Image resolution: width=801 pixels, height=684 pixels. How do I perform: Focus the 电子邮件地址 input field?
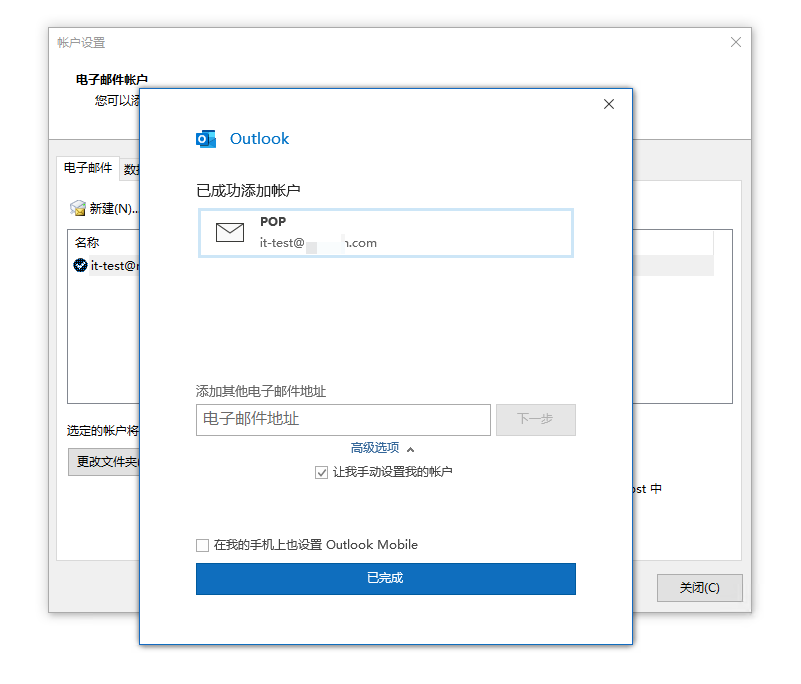343,420
